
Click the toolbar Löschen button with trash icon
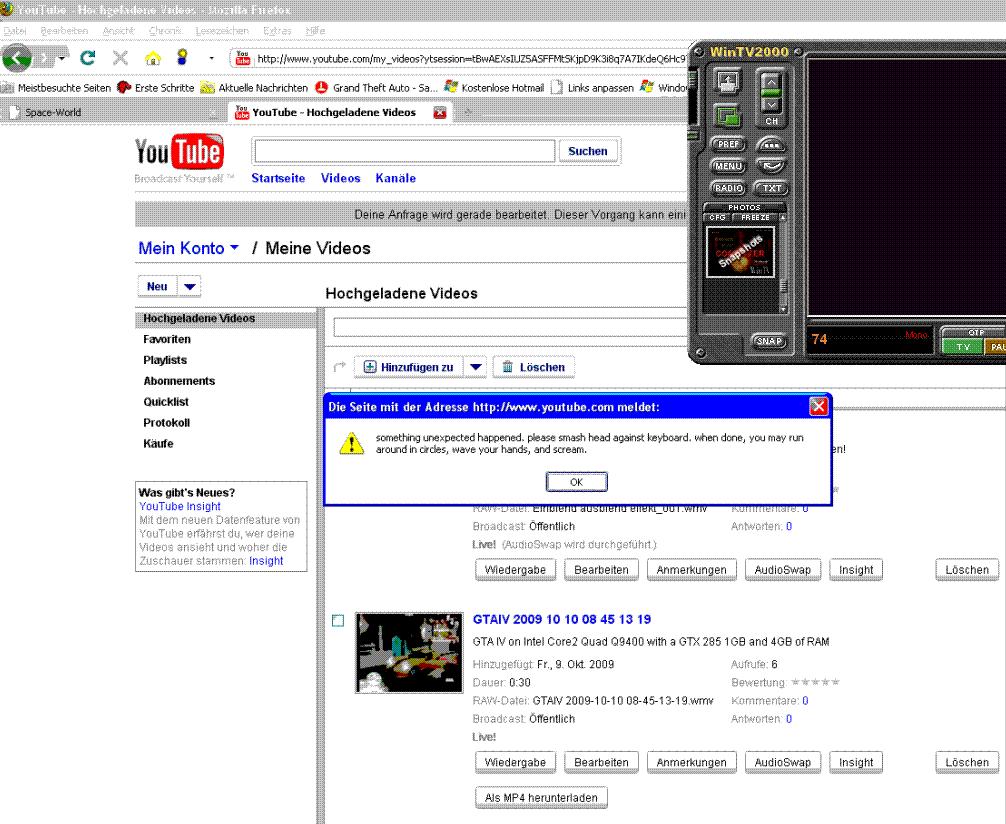pyautogui.click(x=534, y=367)
